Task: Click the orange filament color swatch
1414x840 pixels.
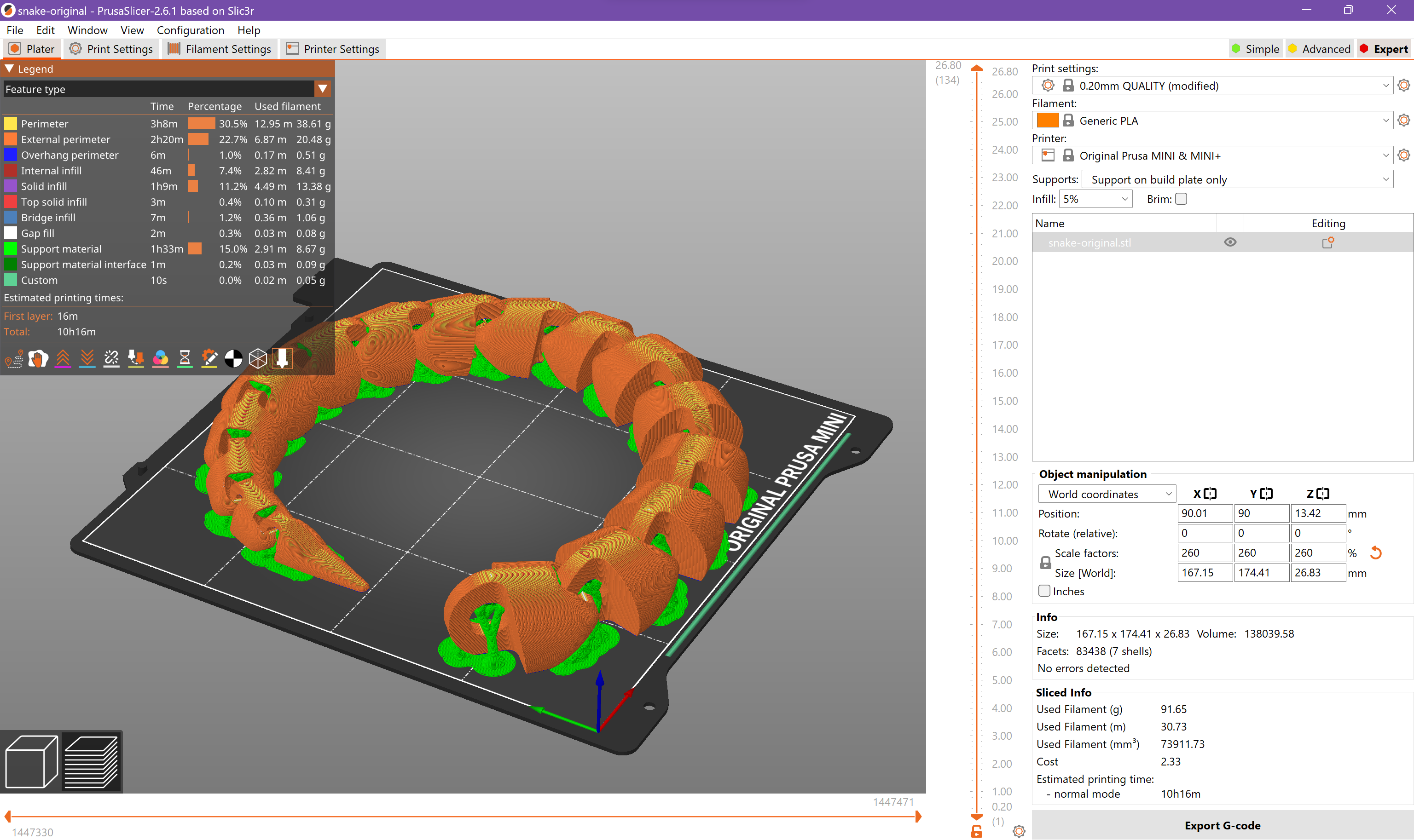Action: pos(1047,121)
